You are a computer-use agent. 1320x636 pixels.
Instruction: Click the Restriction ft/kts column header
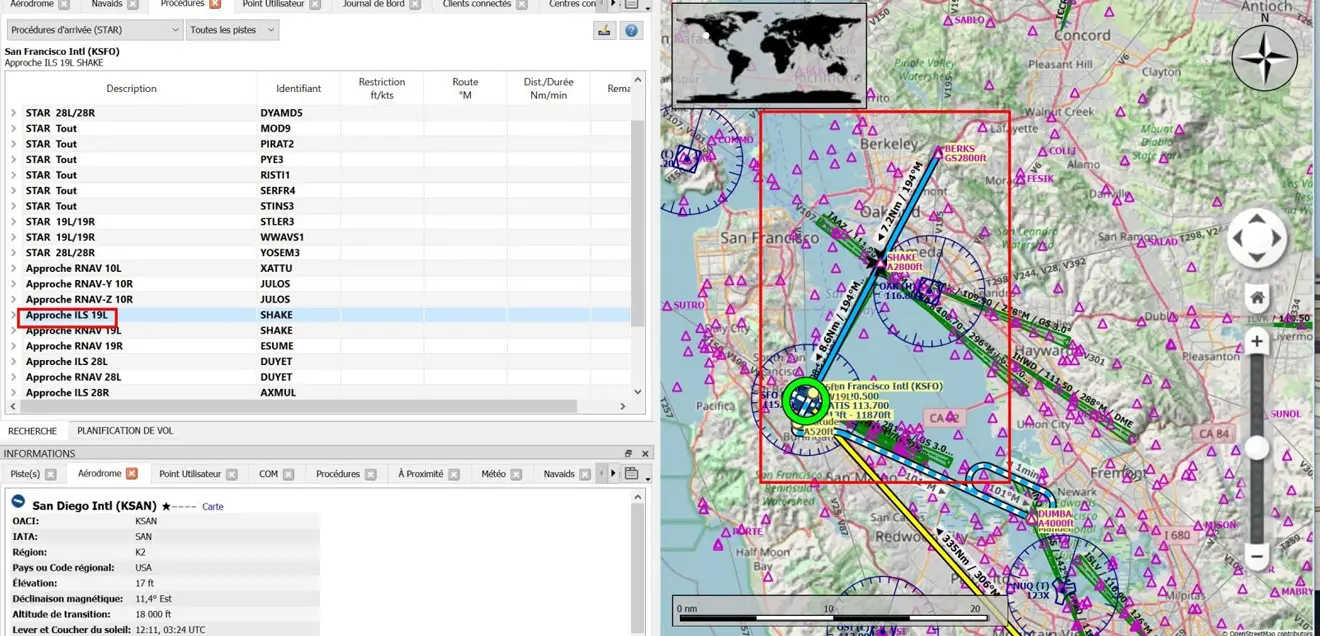click(x=382, y=88)
